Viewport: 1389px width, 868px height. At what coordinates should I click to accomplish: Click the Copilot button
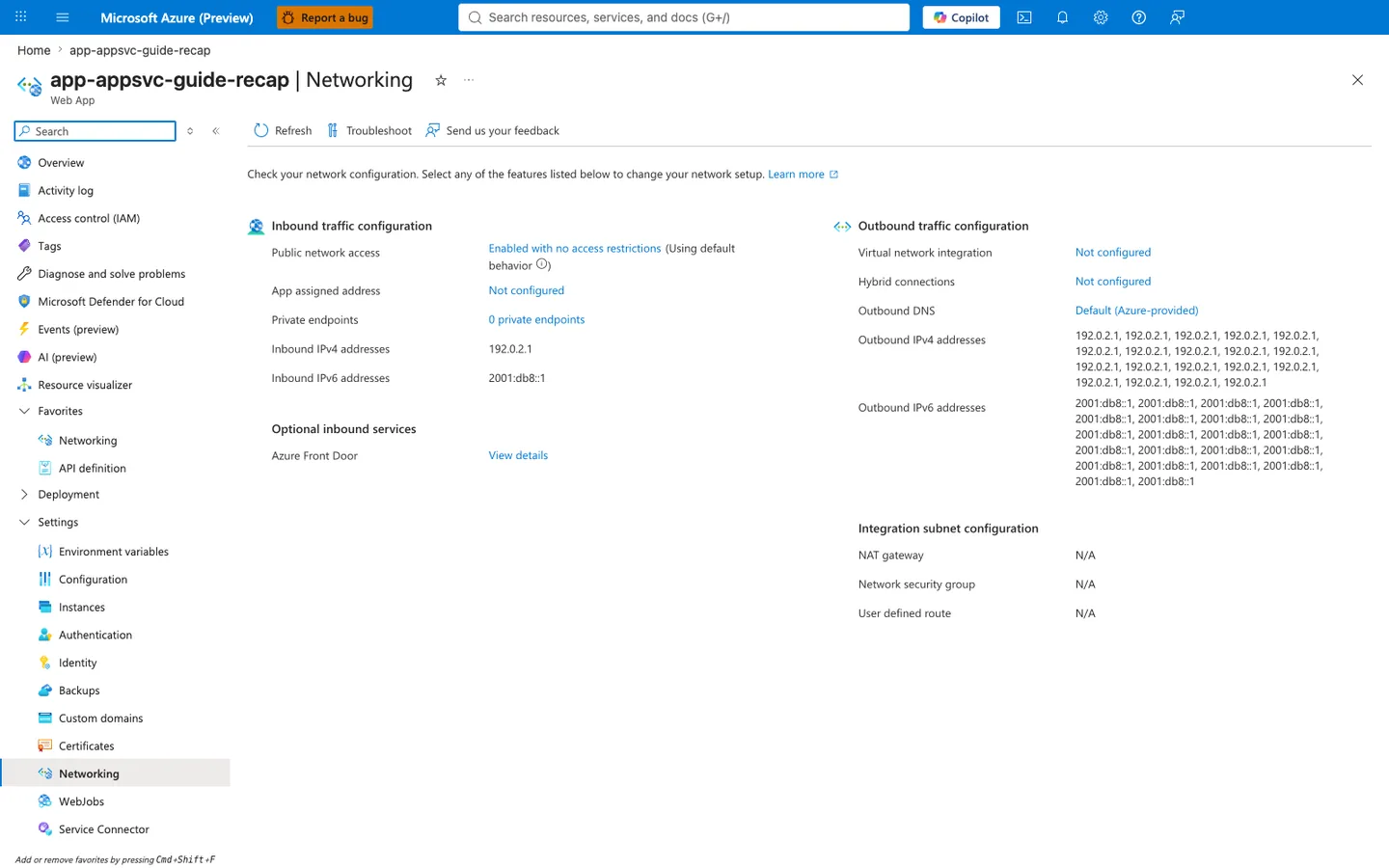pyautogui.click(x=961, y=17)
